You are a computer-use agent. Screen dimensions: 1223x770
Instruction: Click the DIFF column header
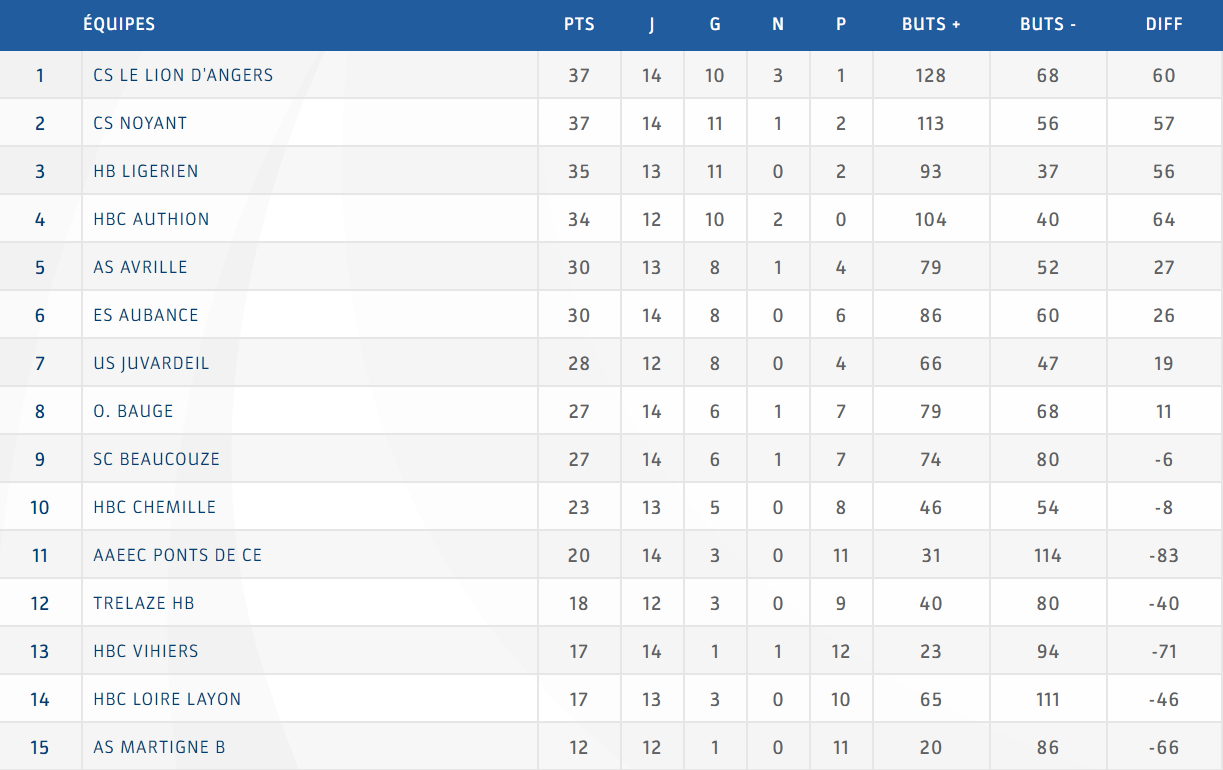[x=1164, y=24]
